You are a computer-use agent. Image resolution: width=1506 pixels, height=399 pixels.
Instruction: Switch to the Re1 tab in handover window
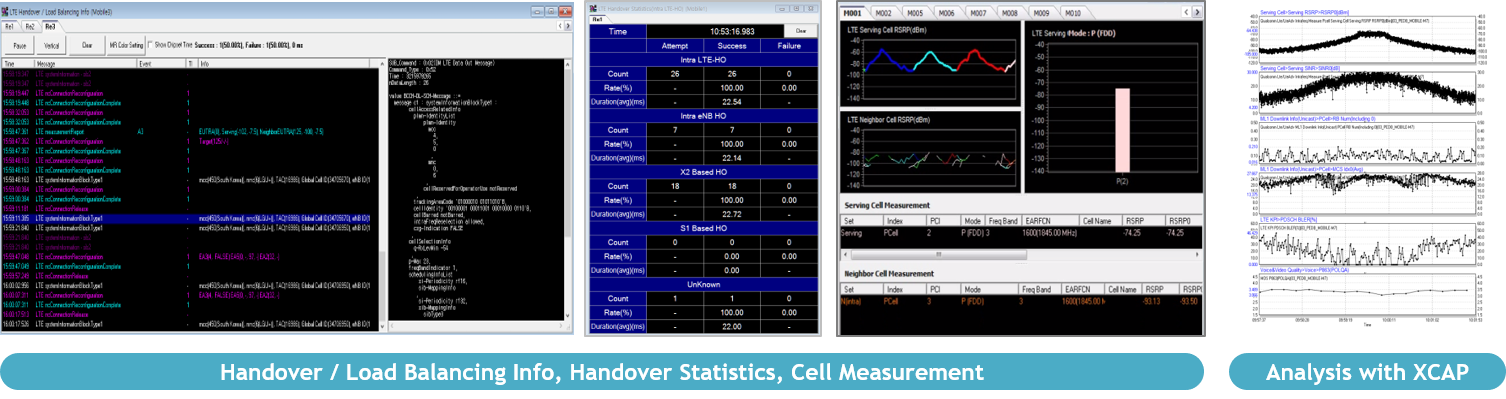11,27
